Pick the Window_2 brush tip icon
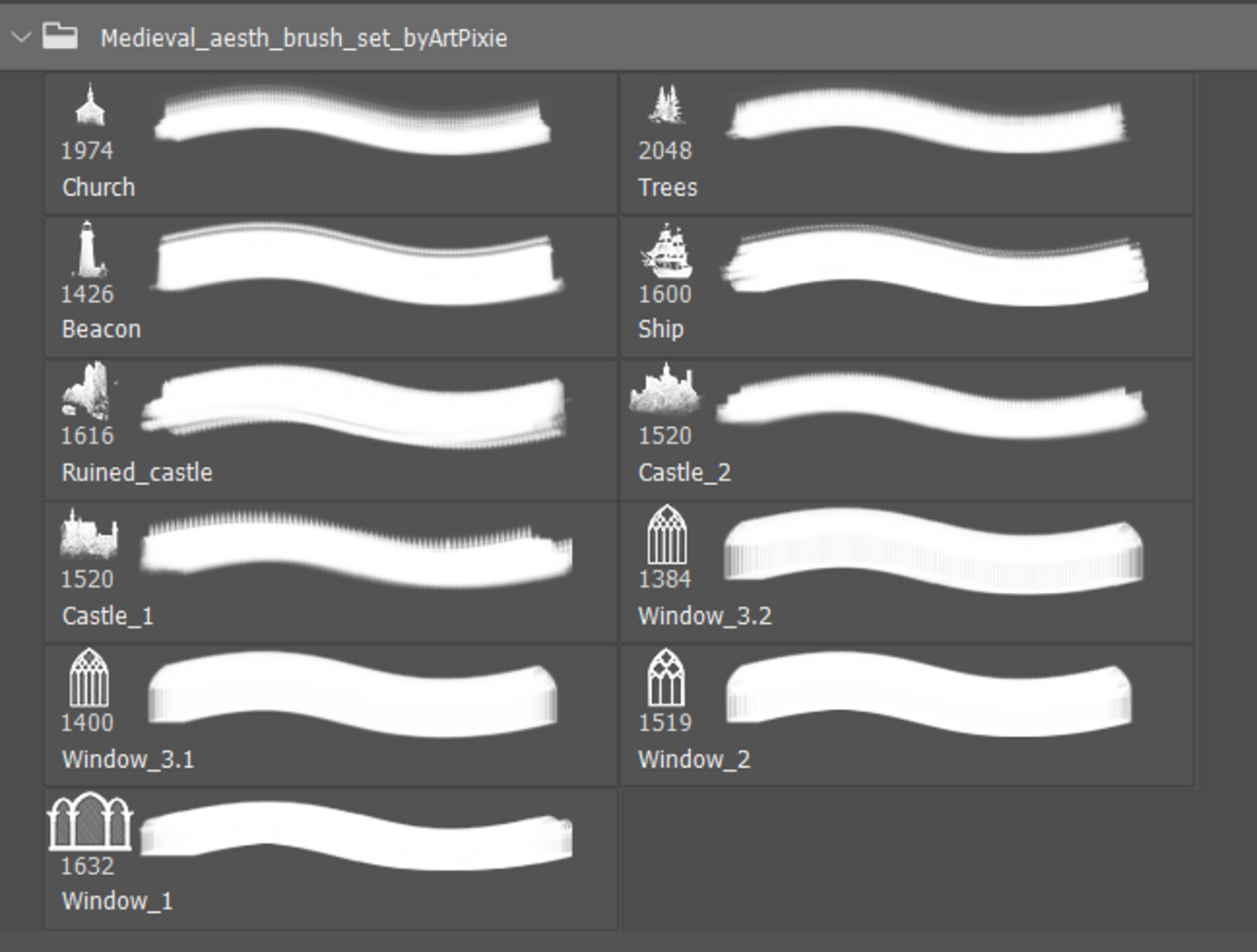This screenshot has height=952, width=1257. pos(667,677)
